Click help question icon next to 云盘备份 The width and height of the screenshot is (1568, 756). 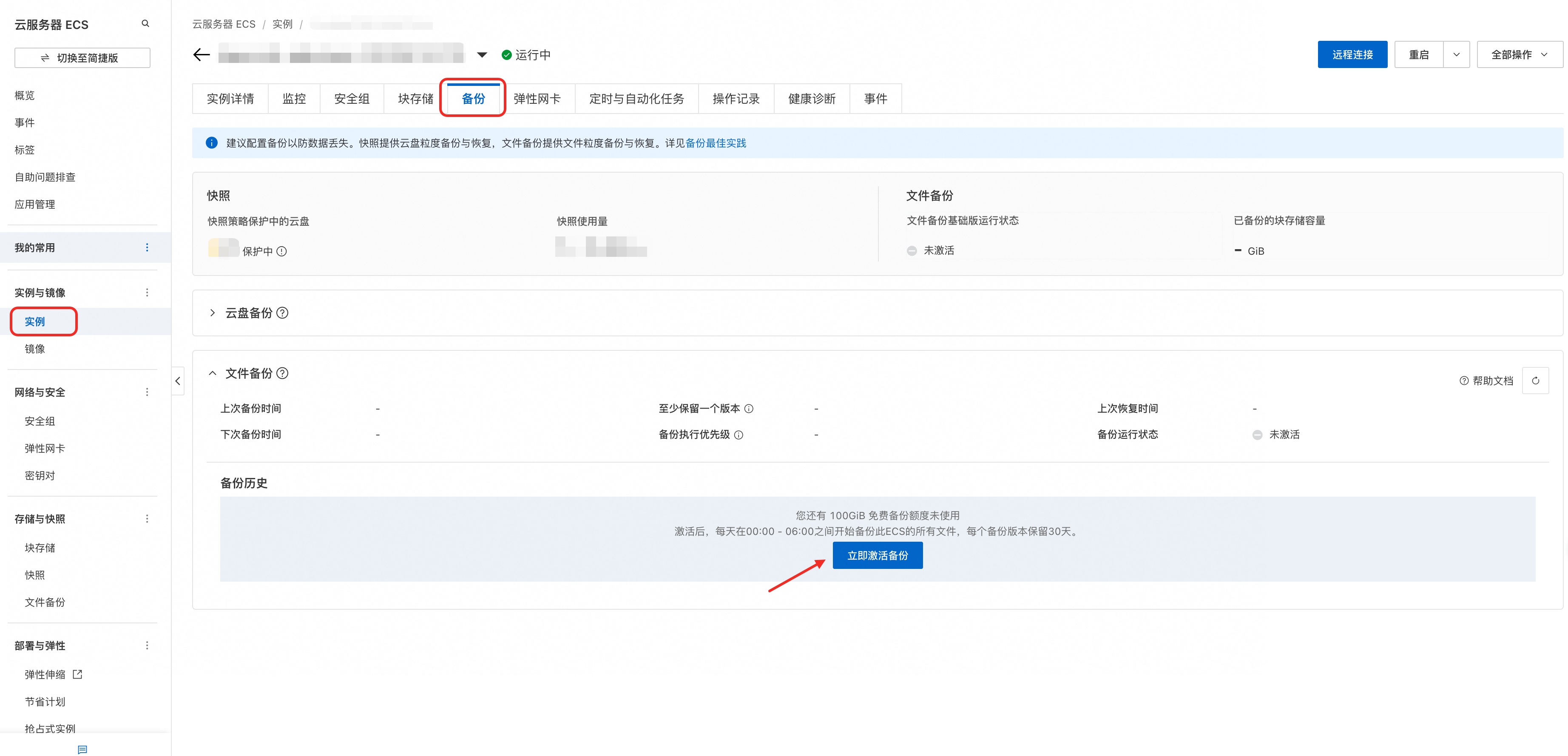282,313
